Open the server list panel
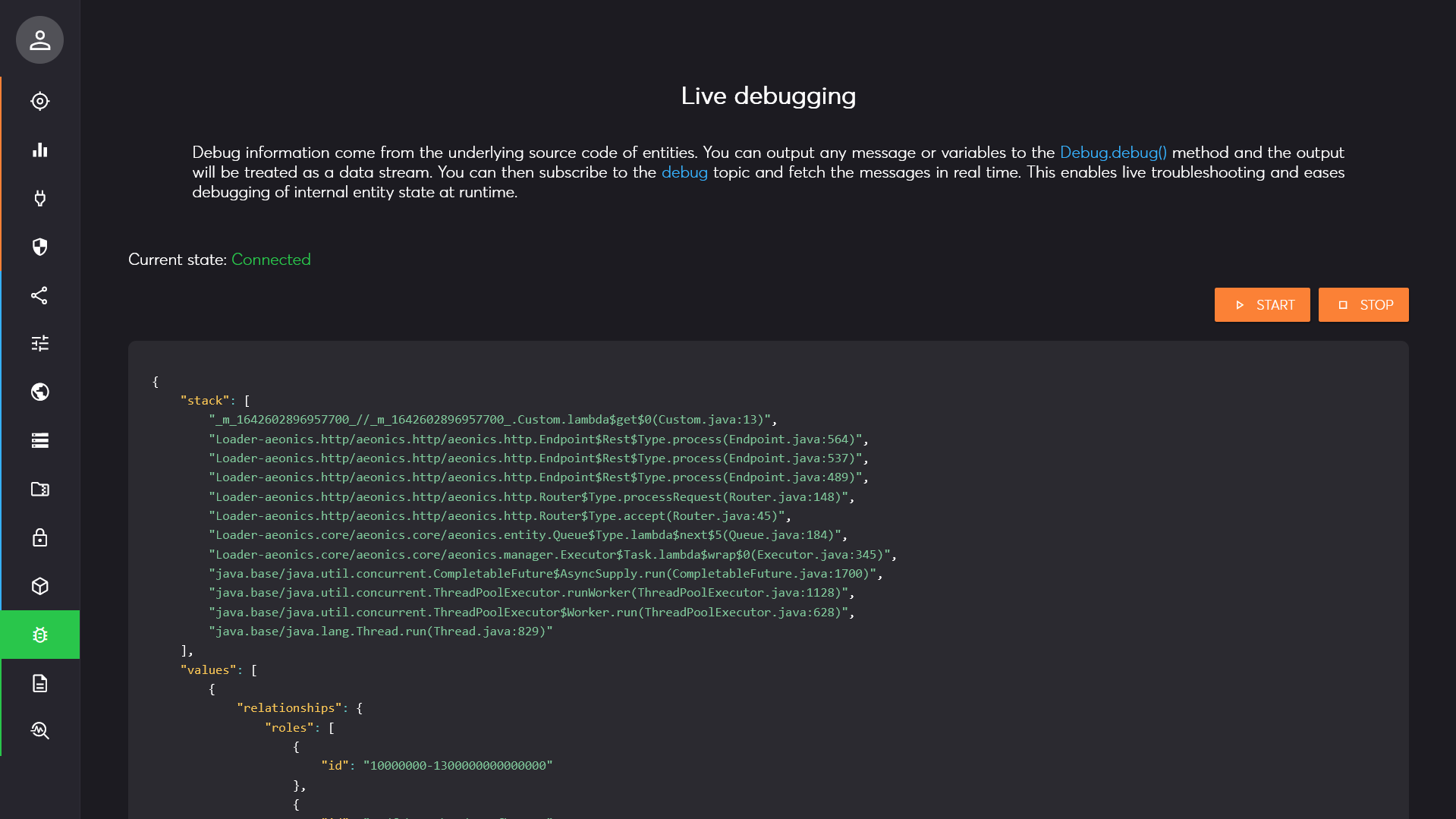The width and height of the screenshot is (1456, 819). [39, 441]
